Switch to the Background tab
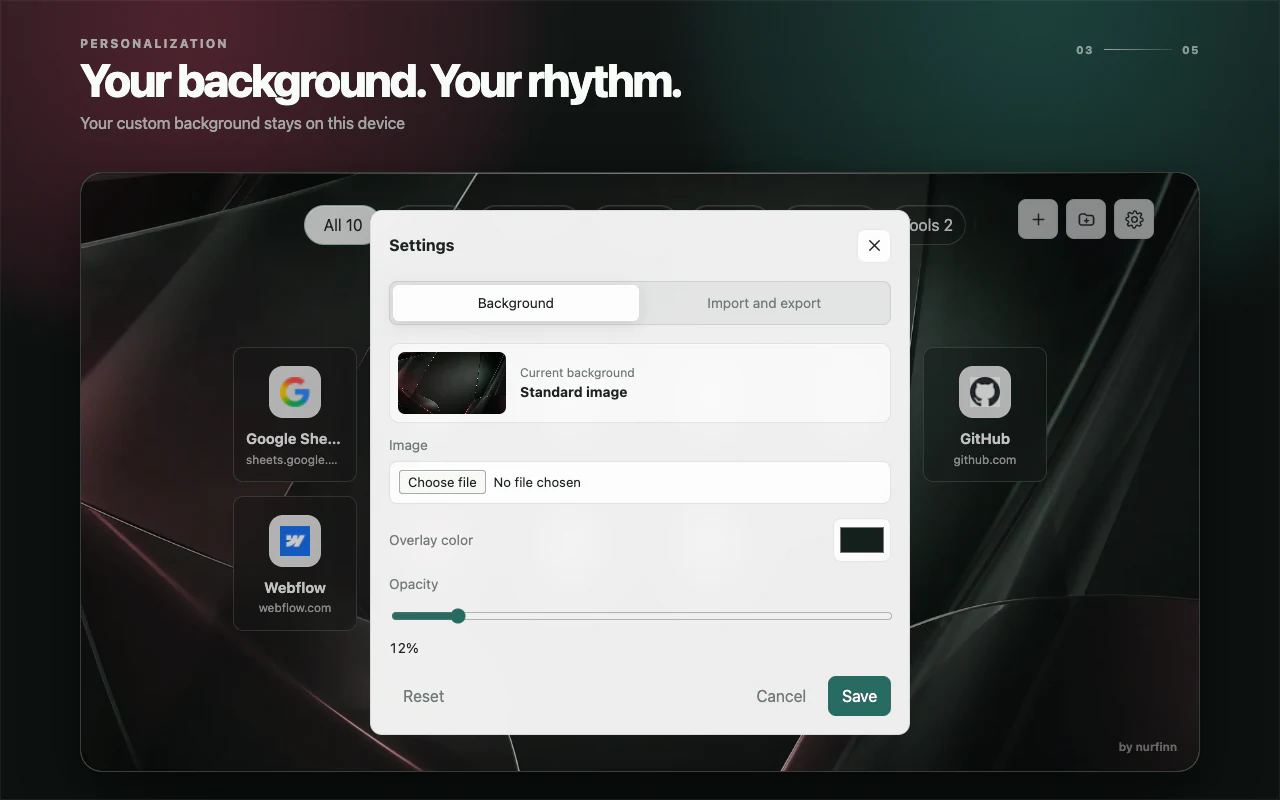1280x800 pixels. point(516,303)
